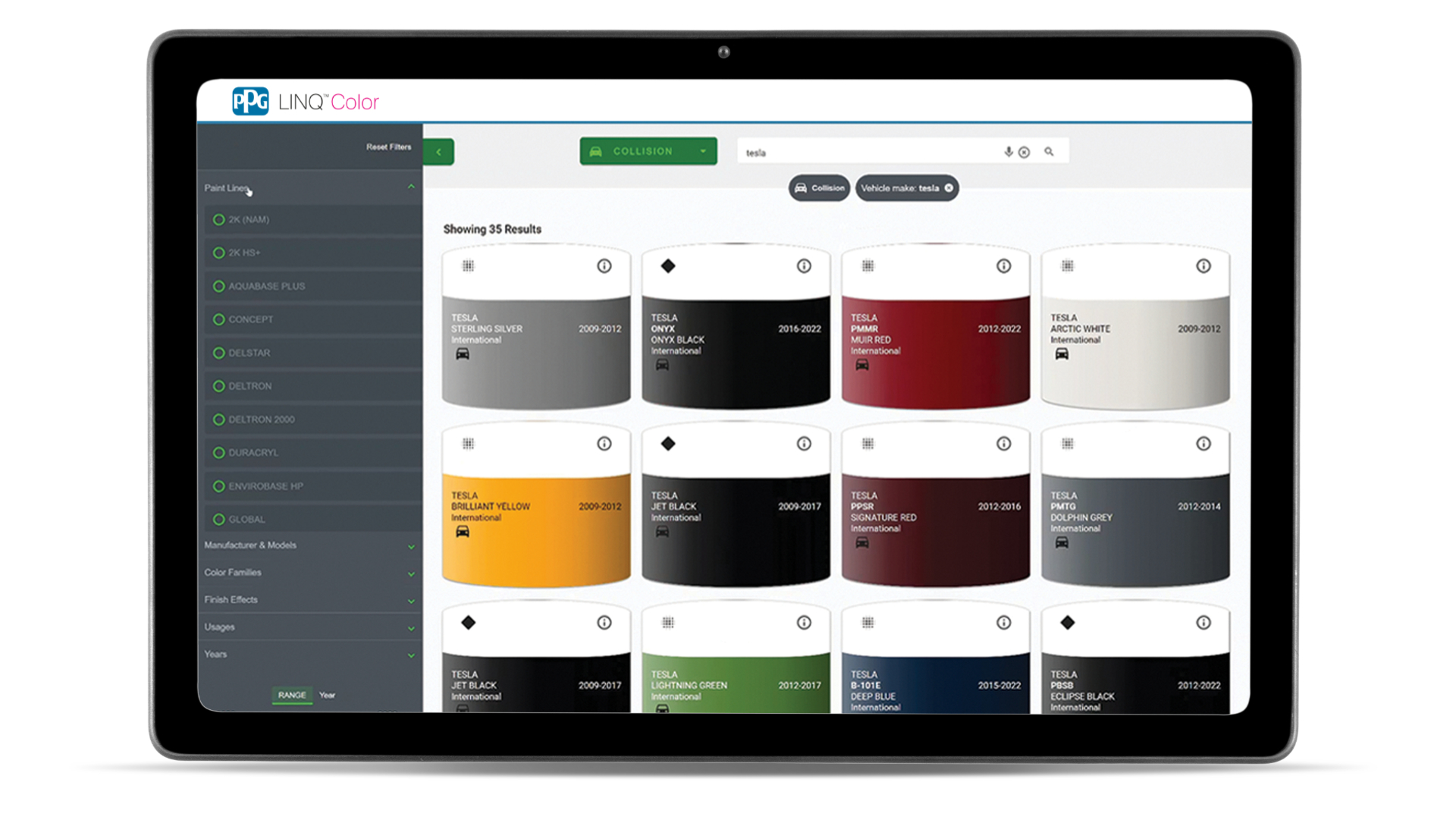Click the camera/lens icon in search bar
Viewport: 1456px width, 820px height.
[1024, 152]
